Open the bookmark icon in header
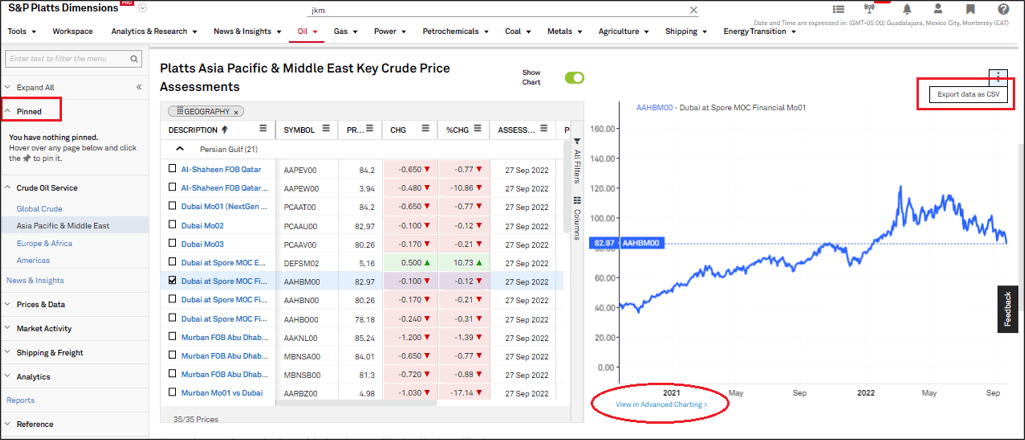This screenshot has height=440, width=1025. (x=971, y=9)
